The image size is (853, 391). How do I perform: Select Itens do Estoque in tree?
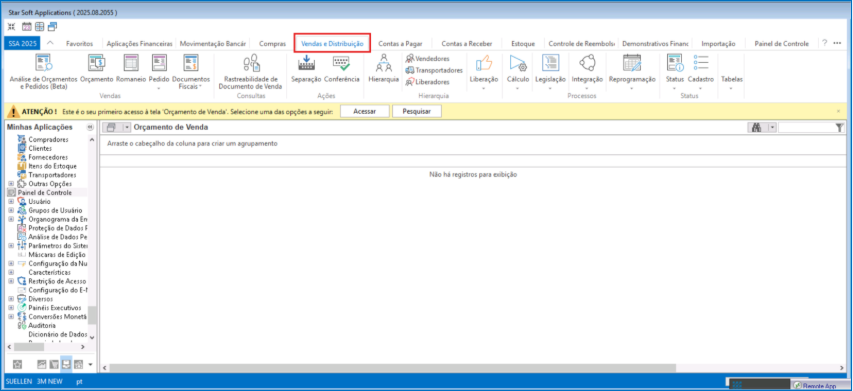(52, 166)
